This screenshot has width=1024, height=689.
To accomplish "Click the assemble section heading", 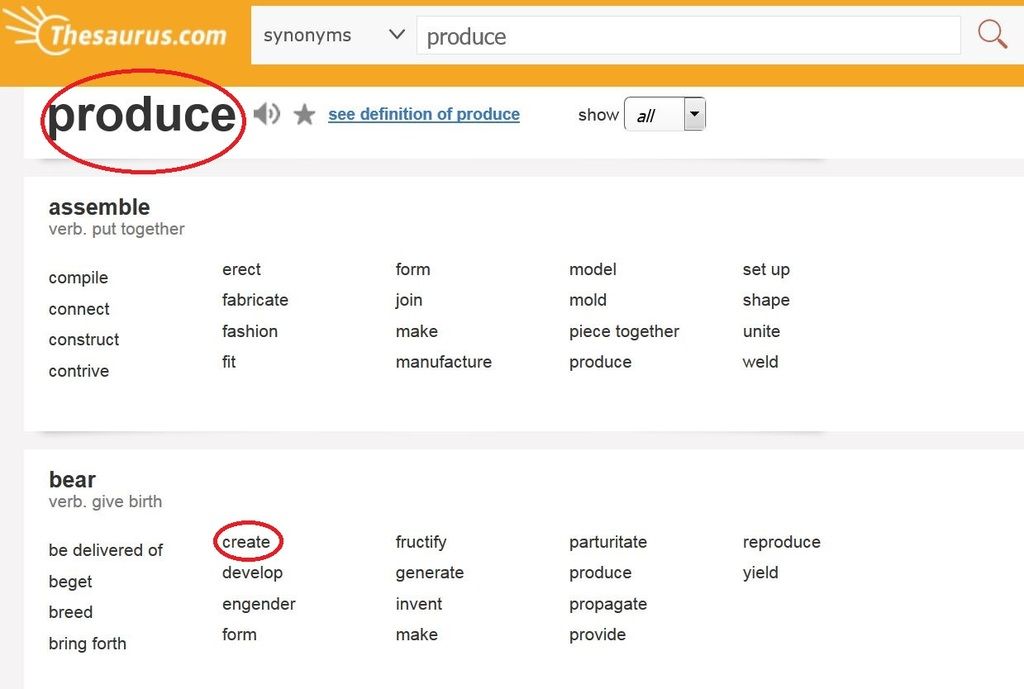I will (x=99, y=207).
